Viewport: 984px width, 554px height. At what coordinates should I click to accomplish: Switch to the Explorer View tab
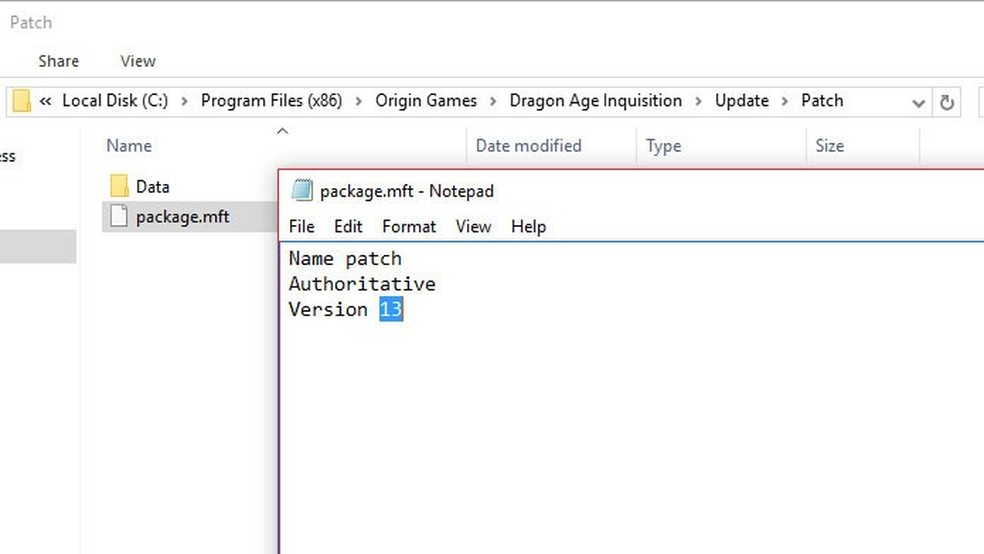(x=138, y=61)
